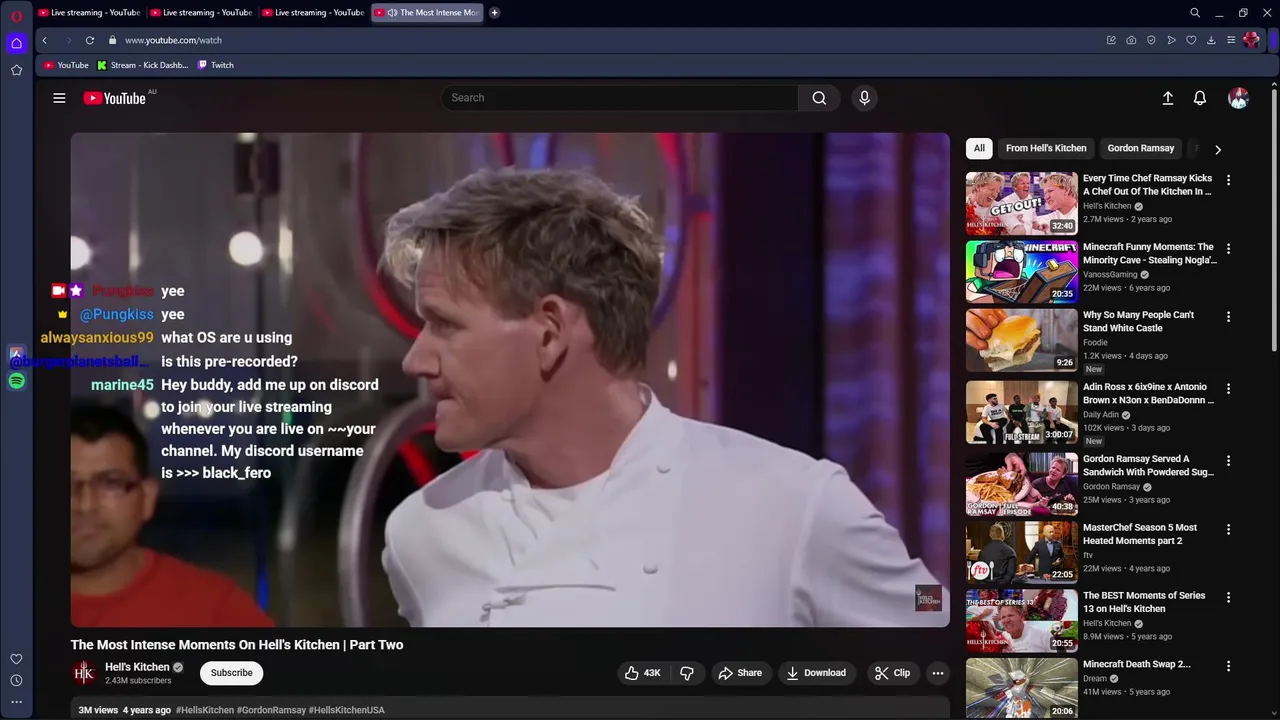
Task: Like the video with thumbs up 43K
Action: 642,673
